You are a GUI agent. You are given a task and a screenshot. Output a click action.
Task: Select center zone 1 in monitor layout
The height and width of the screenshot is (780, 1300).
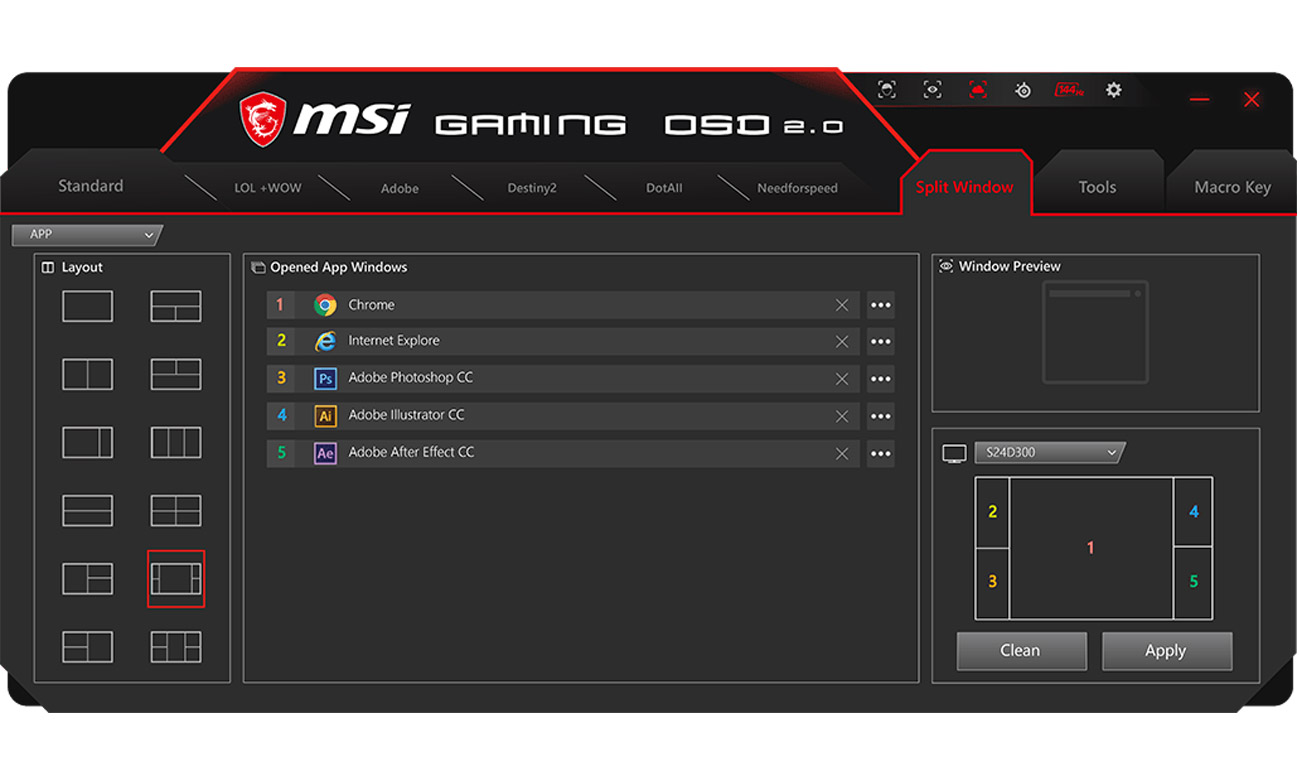[1091, 548]
